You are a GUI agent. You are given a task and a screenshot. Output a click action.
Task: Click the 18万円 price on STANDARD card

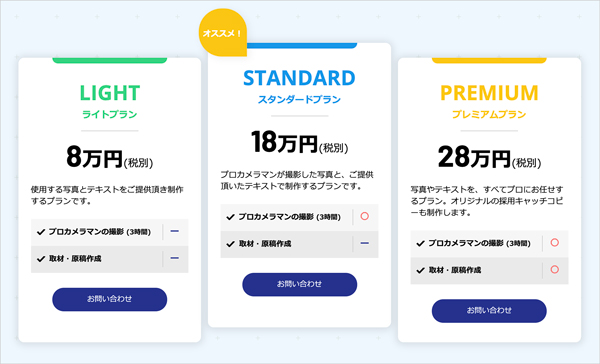284,142
